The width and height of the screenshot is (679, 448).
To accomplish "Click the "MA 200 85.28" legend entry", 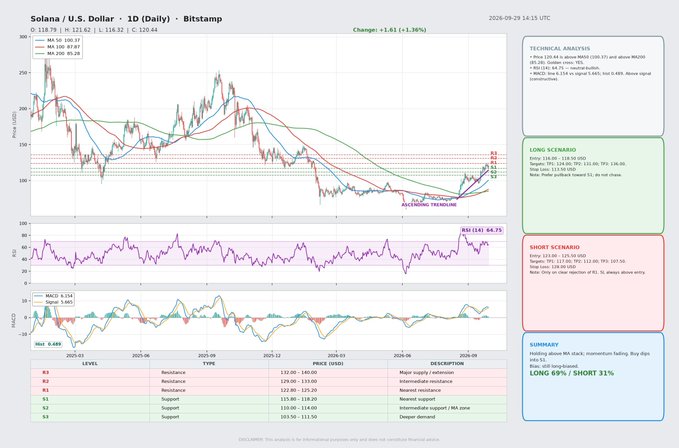I will [58, 53].
